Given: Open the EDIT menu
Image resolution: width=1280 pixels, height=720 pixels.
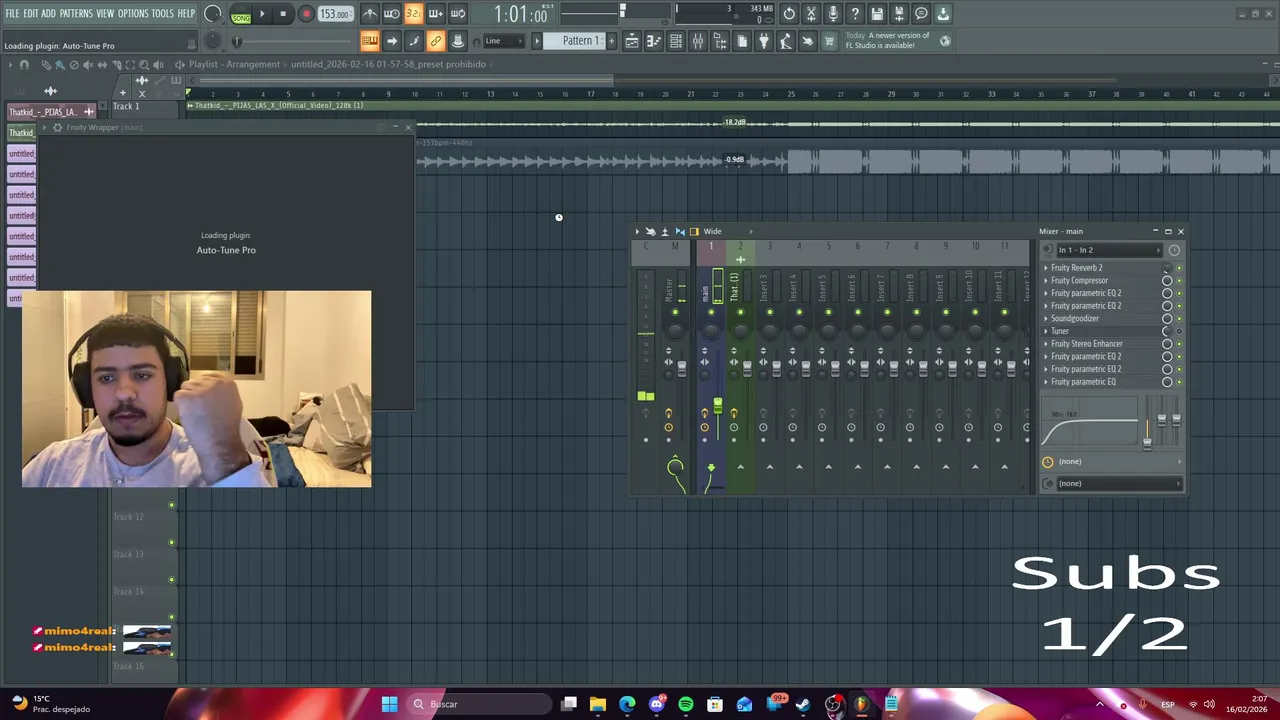Looking at the screenshot, I should click(x=31, y=14).
